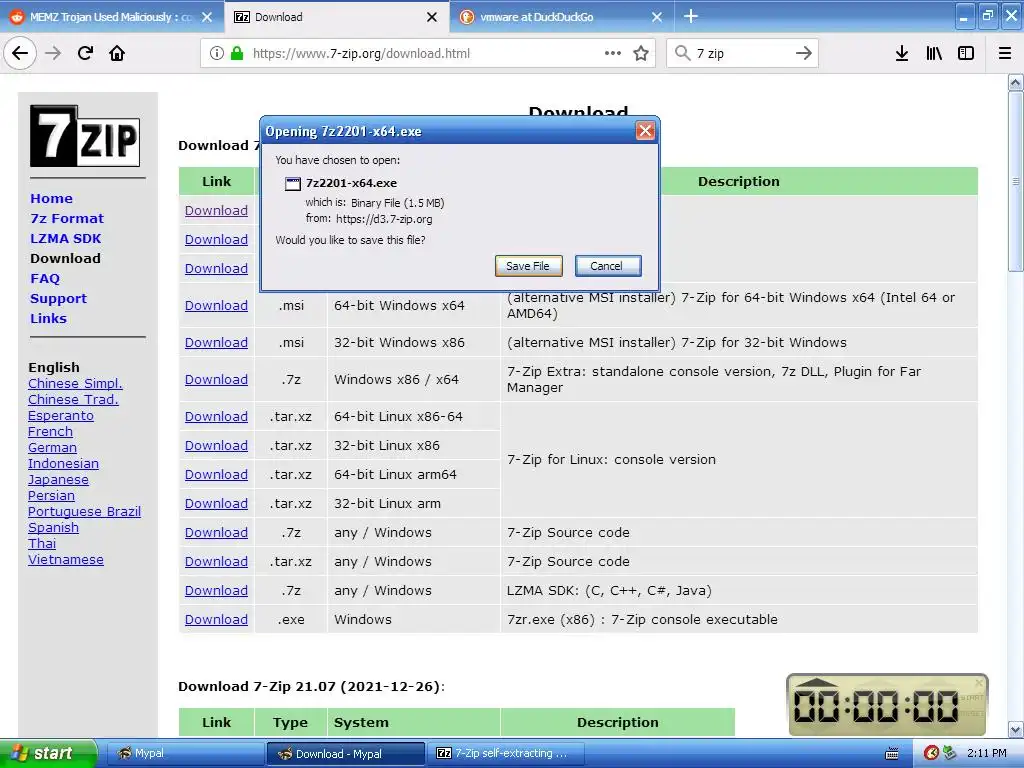Click the page scrollbar down arrow
Viewport: 1024px width, 768px height.
tap(1016, 729)
